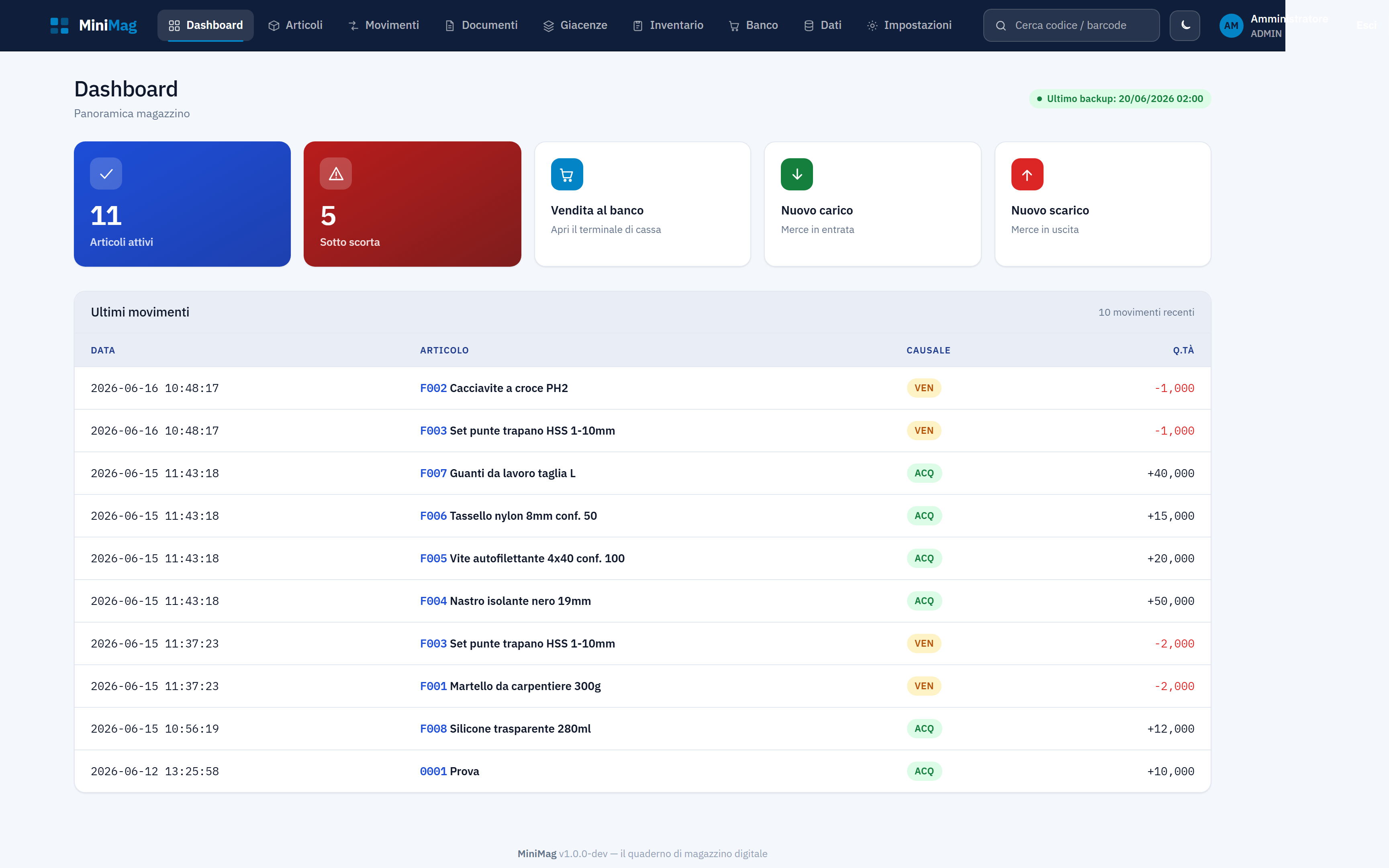1389x868 pixels.
Task: Click the ARTICOLO column header
Action: (444, 350)
